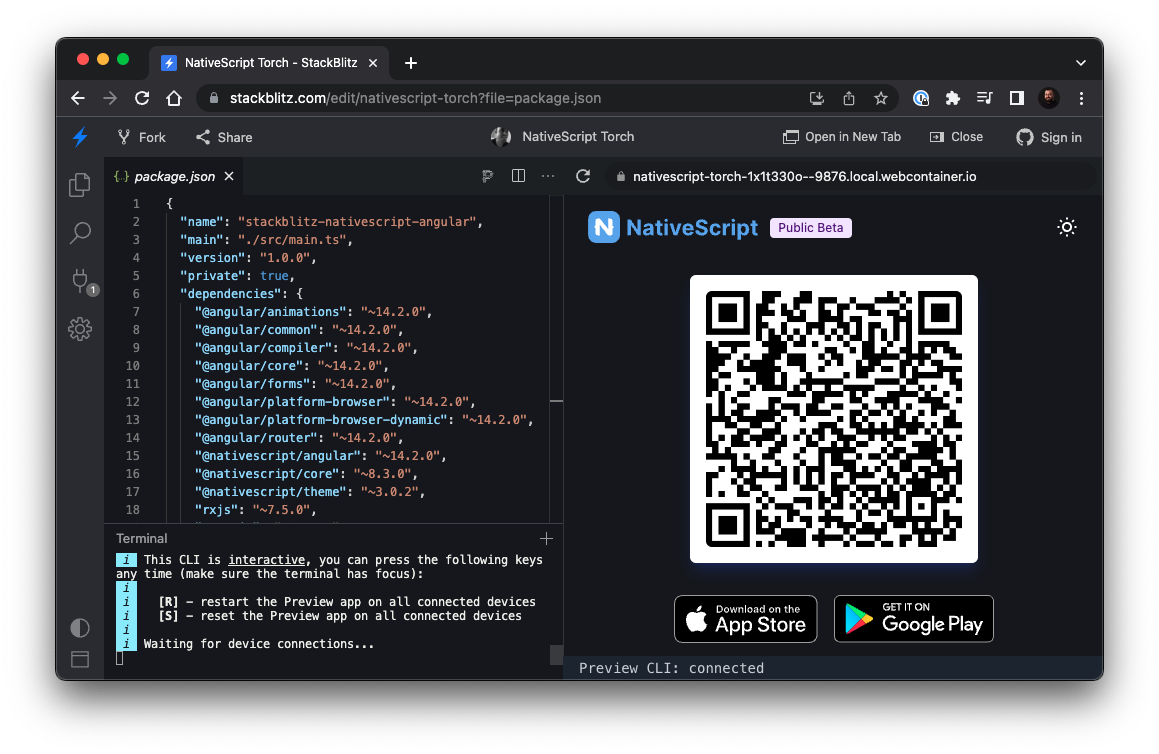The image size is (1159, 754).
Task: Click the Fork button
Action: coord(141,137)
